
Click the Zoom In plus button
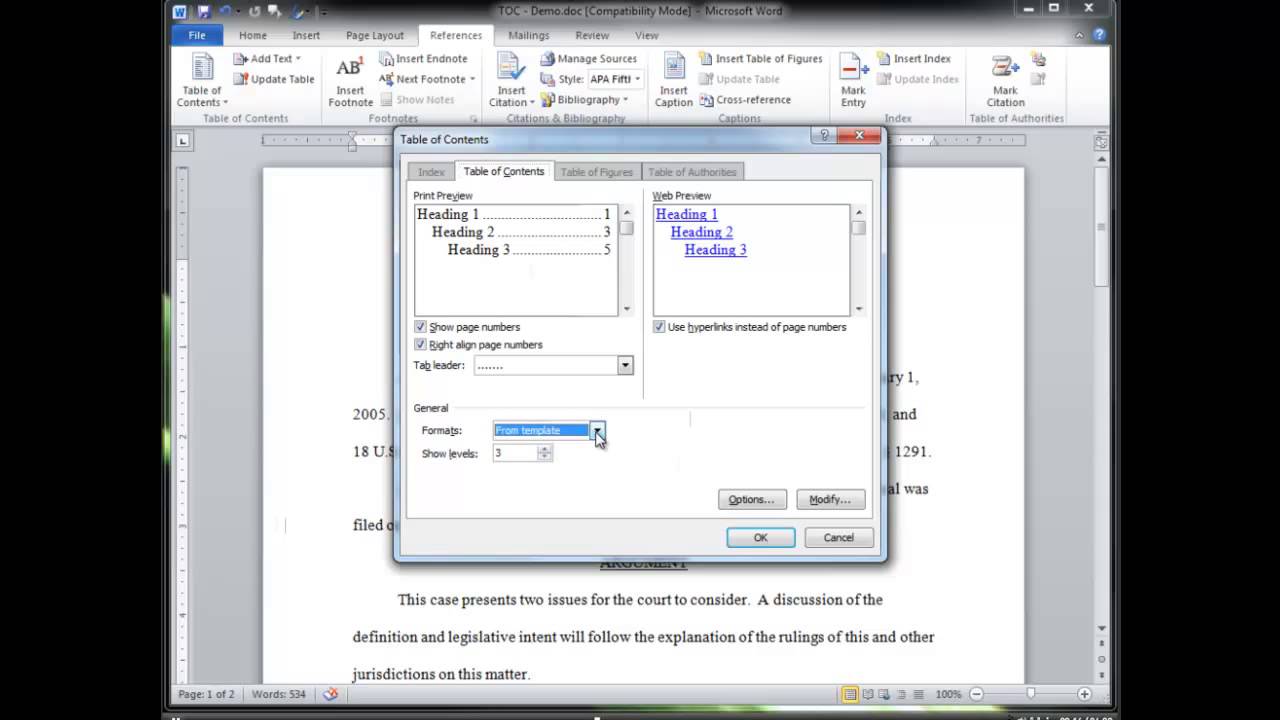(x=1085, y=694)
